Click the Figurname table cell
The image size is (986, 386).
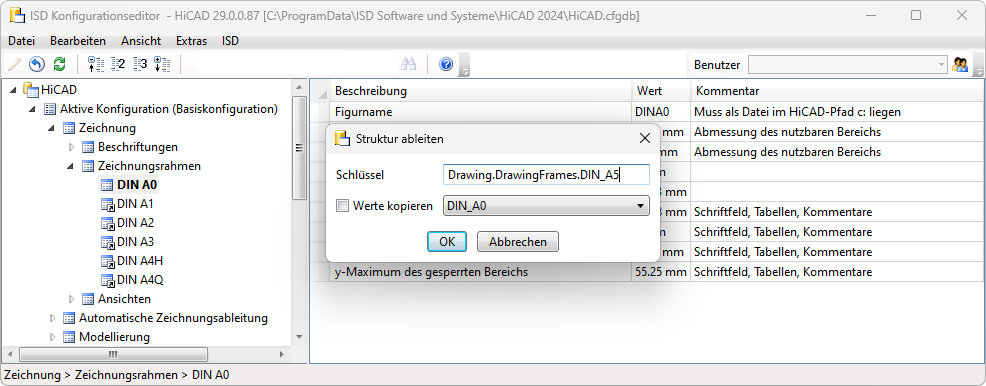pos(480,113)
